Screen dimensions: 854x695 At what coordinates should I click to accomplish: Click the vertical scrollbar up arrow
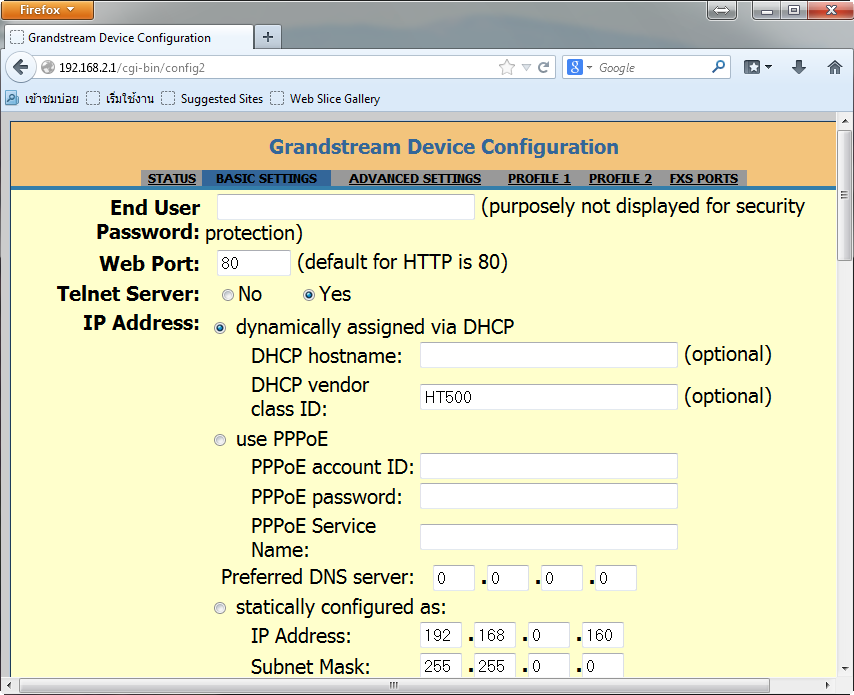(844, 121)
